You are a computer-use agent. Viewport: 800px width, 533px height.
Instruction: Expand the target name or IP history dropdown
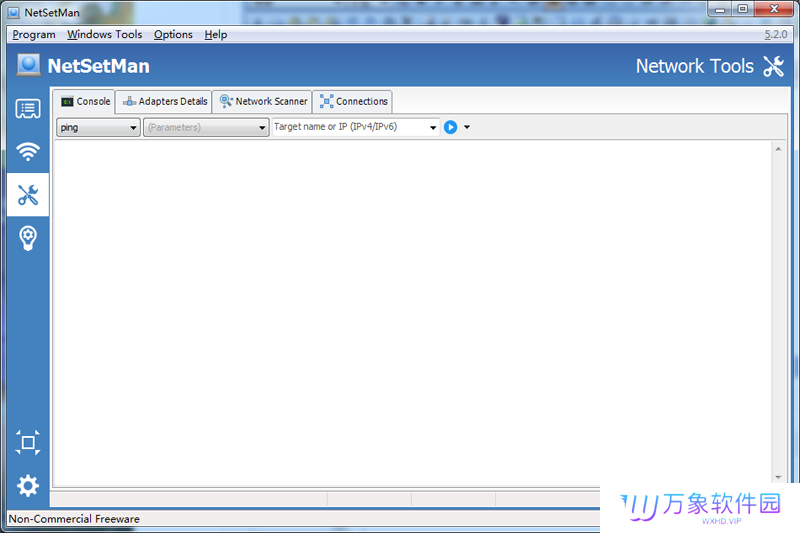(x=433, y=128)
